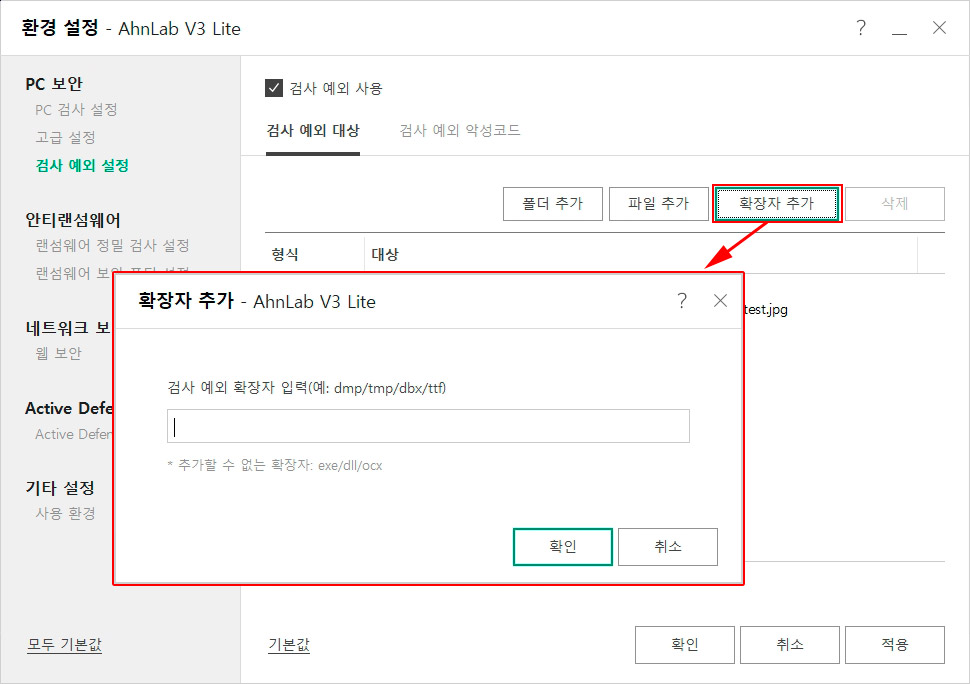Focus the 검사 예외 확장자 입력 field
The image size is (970, 684).
coord(428,426)
